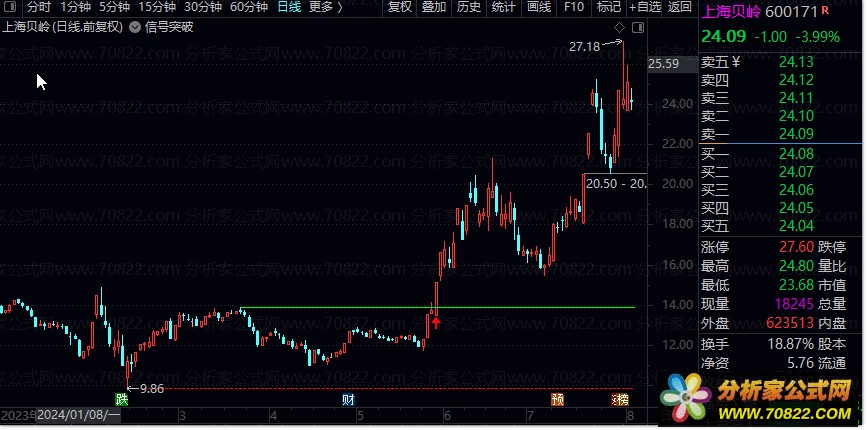Click the 涨停 value 27.60
This screenshot has width=868, height=430.
click(796, 247)
